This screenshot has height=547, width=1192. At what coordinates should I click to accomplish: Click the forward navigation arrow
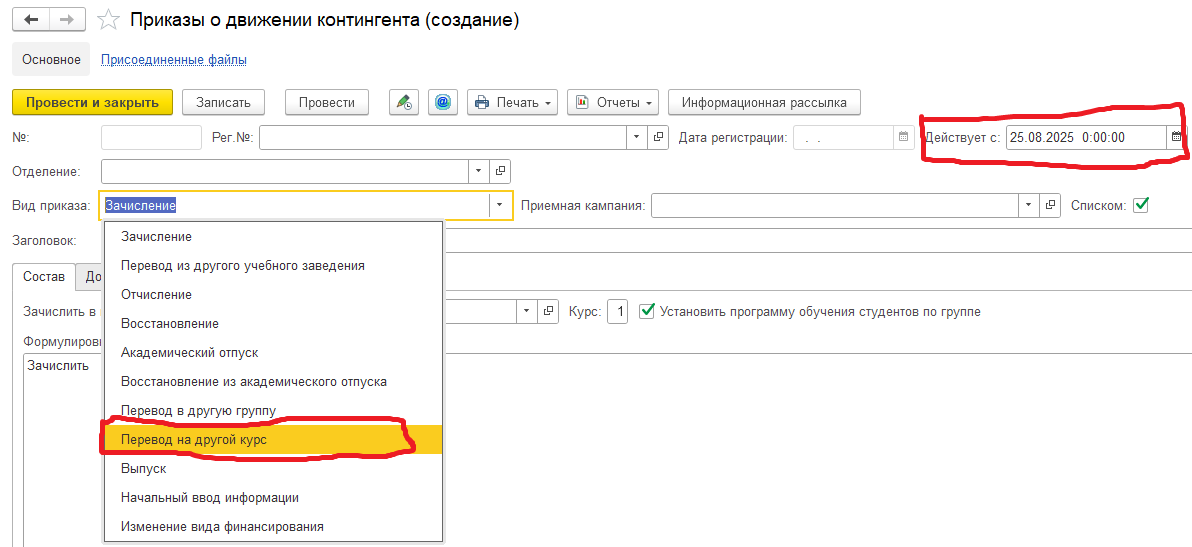point(68,20)
